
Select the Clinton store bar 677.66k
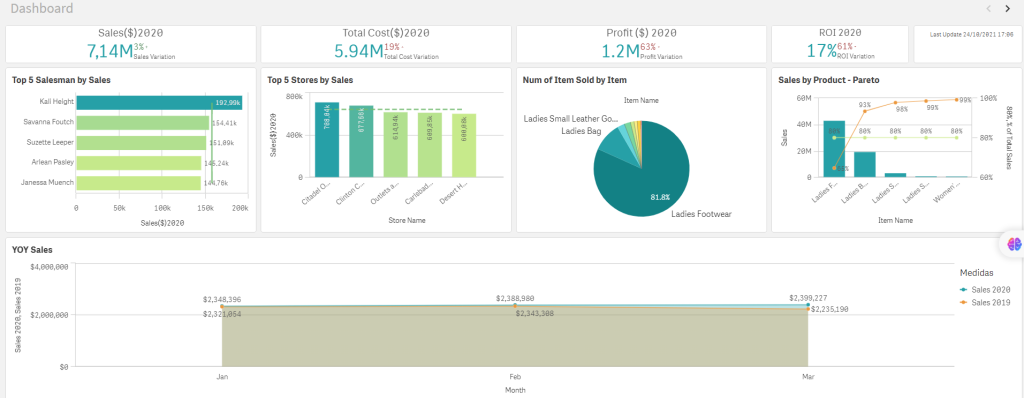click(361, 141)
